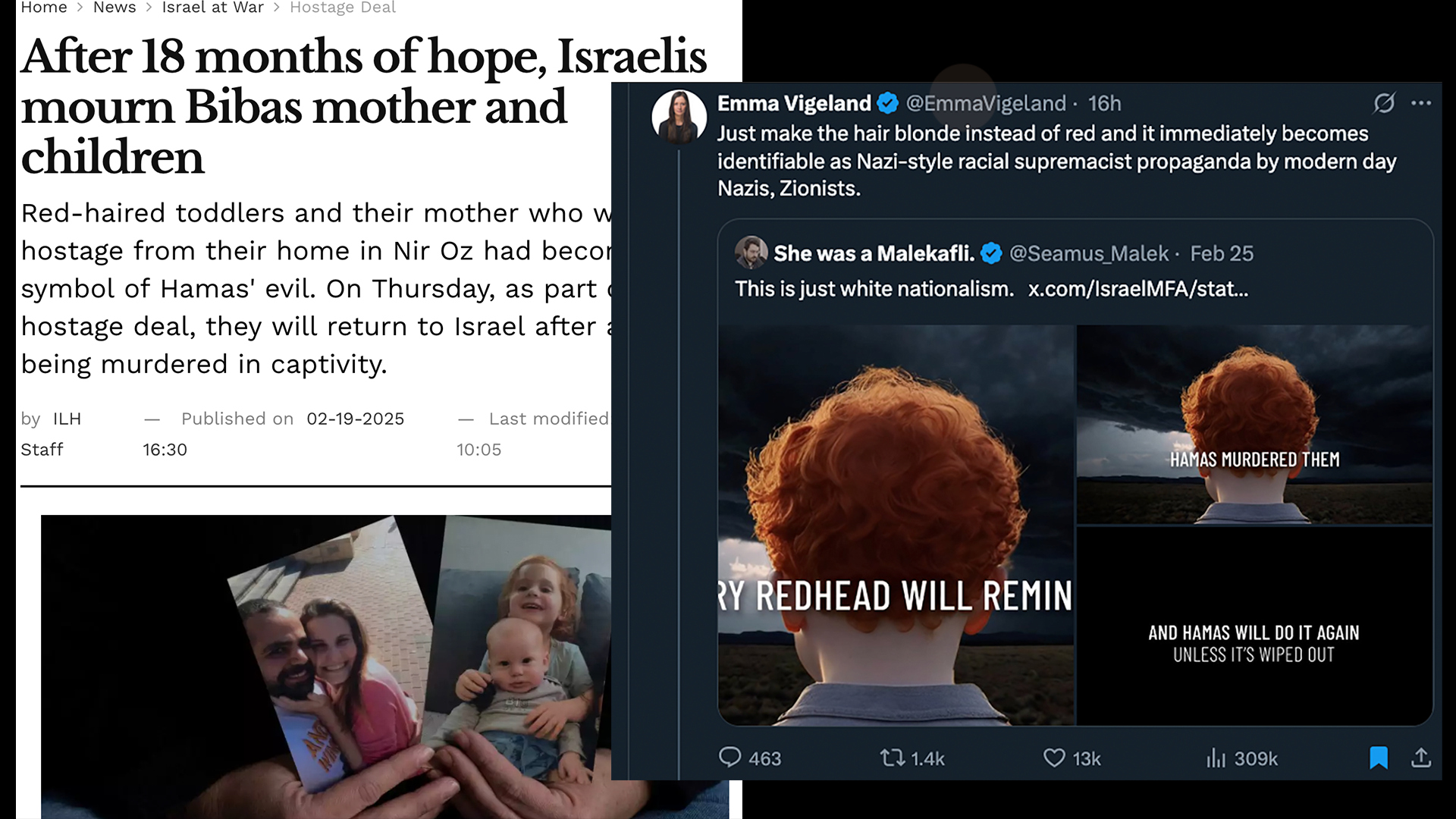
Task: Like the tweet via the heart icon
Action: [1054, 757]
